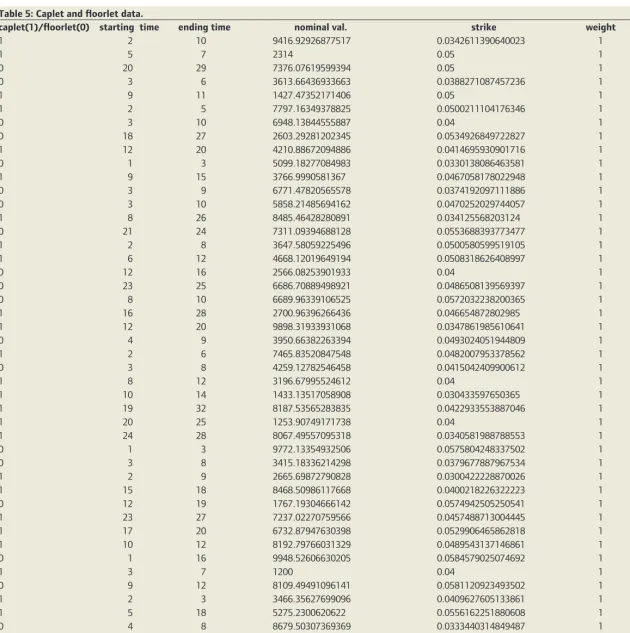The width and height of the screenshot is (630, 633).
Task: Select nominal value 7797.16349378825
Action: pos(312,109)
